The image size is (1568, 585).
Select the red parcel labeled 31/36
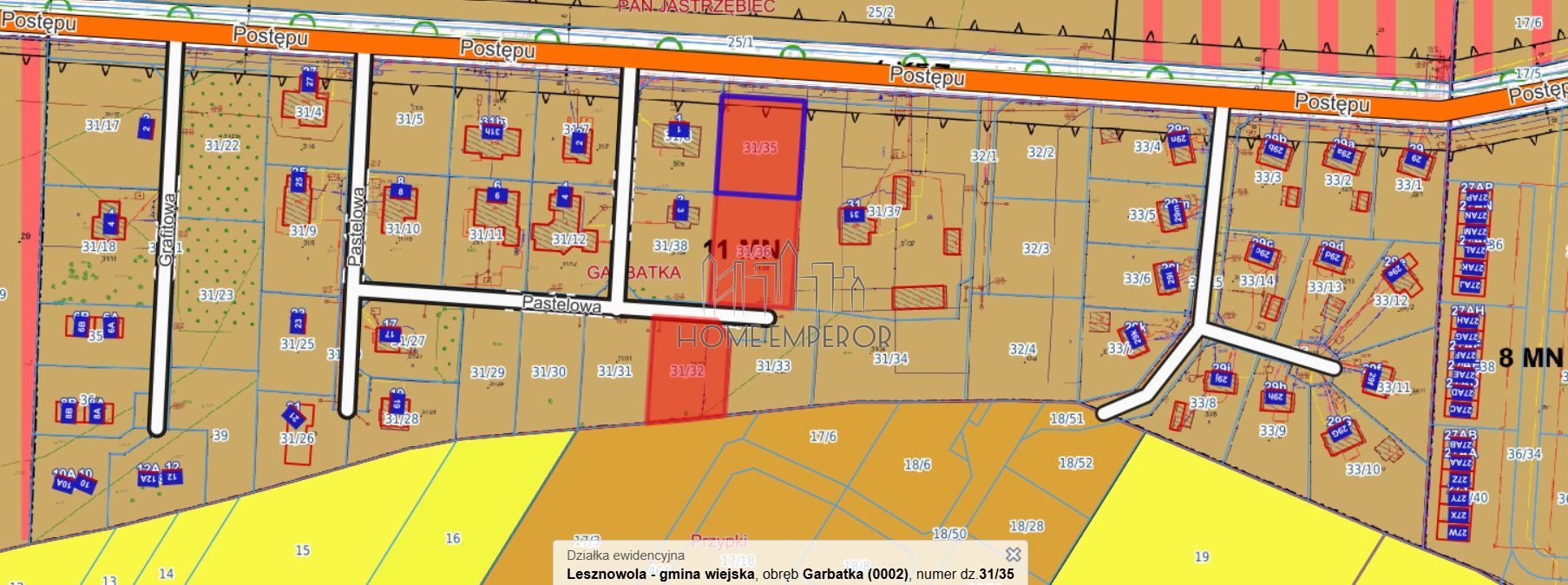[x=753, y=252]
